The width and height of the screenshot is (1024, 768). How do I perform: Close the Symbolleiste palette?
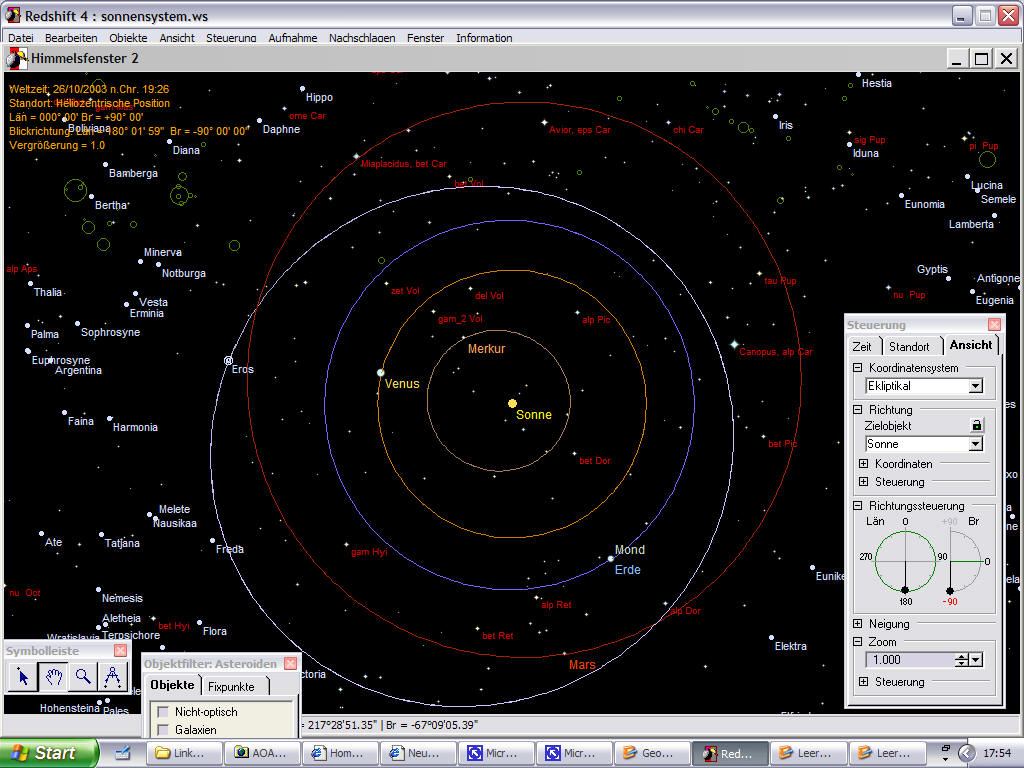click(120, 651)
